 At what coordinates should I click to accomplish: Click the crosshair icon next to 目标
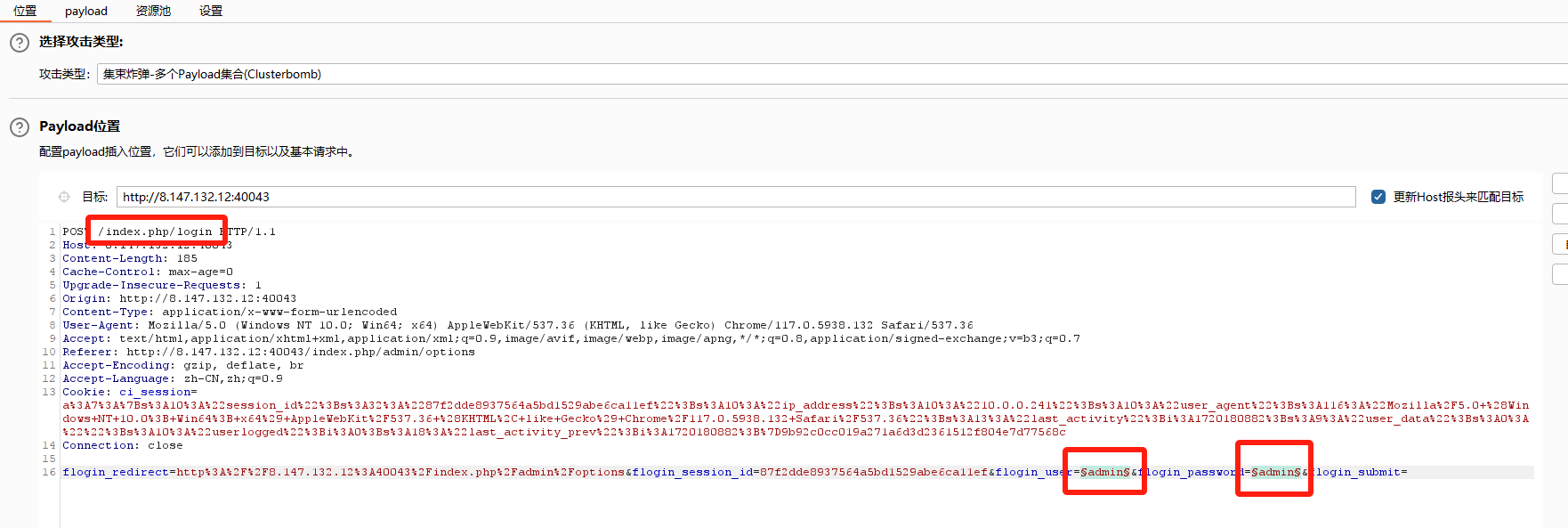tap(64, 197)
